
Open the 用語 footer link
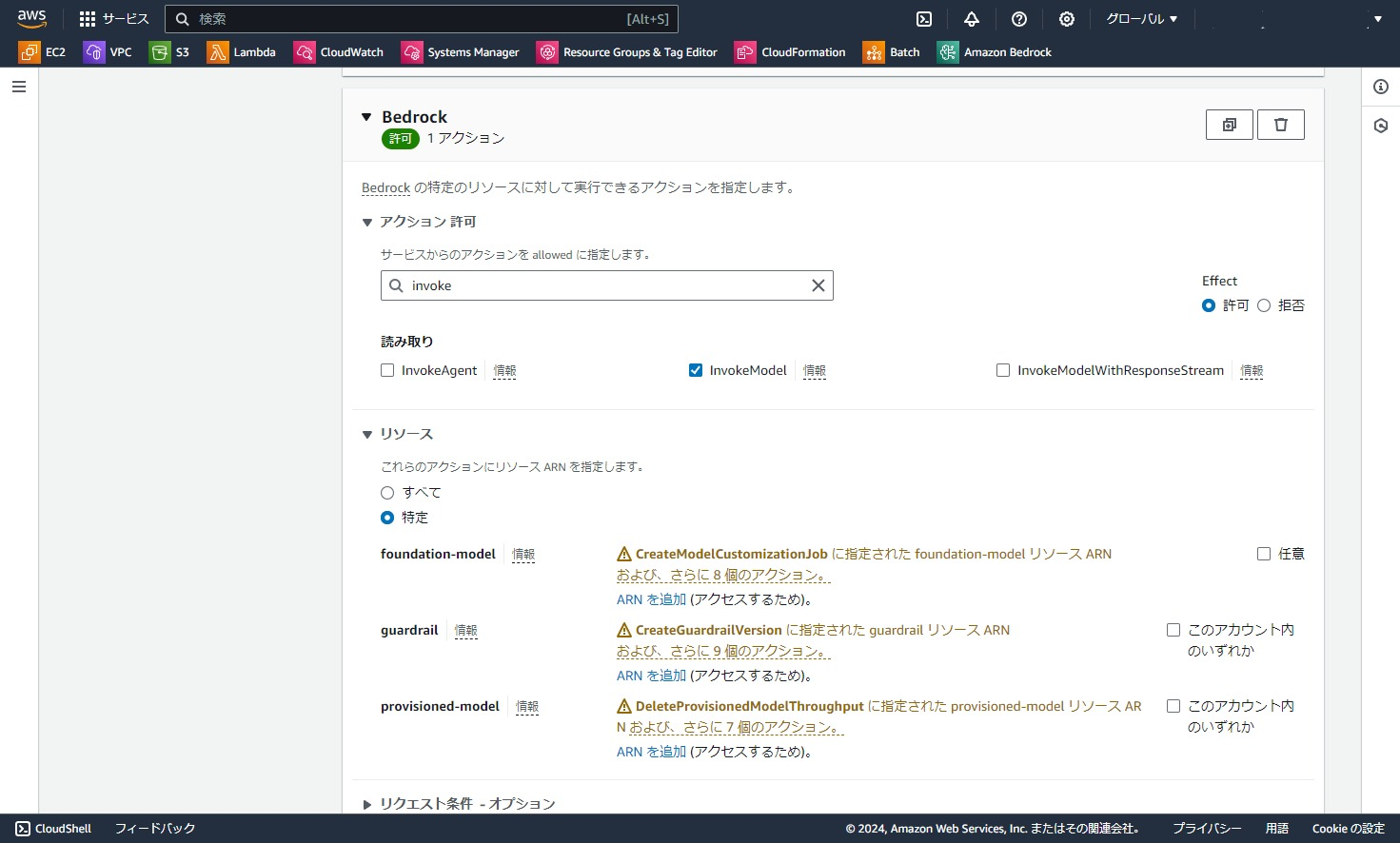click(x=1277, y=829)
